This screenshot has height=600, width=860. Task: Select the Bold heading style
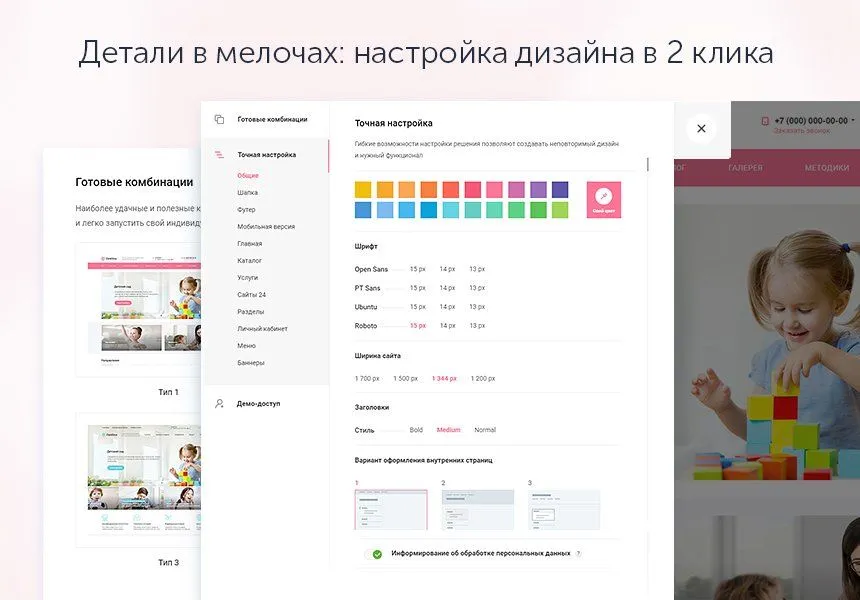click(416, 430)
